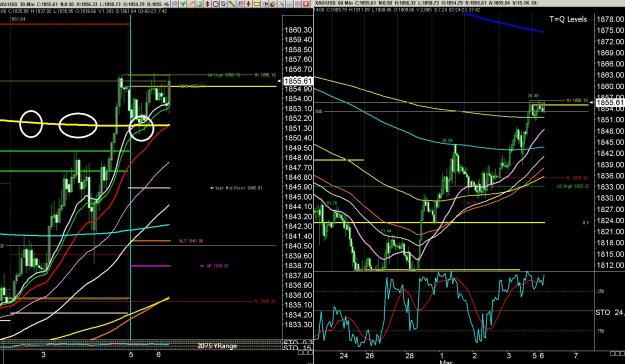This screenshot has height=364, width=625.
Task: Click the 1845.00 level on left price axis
Action: 298,197
